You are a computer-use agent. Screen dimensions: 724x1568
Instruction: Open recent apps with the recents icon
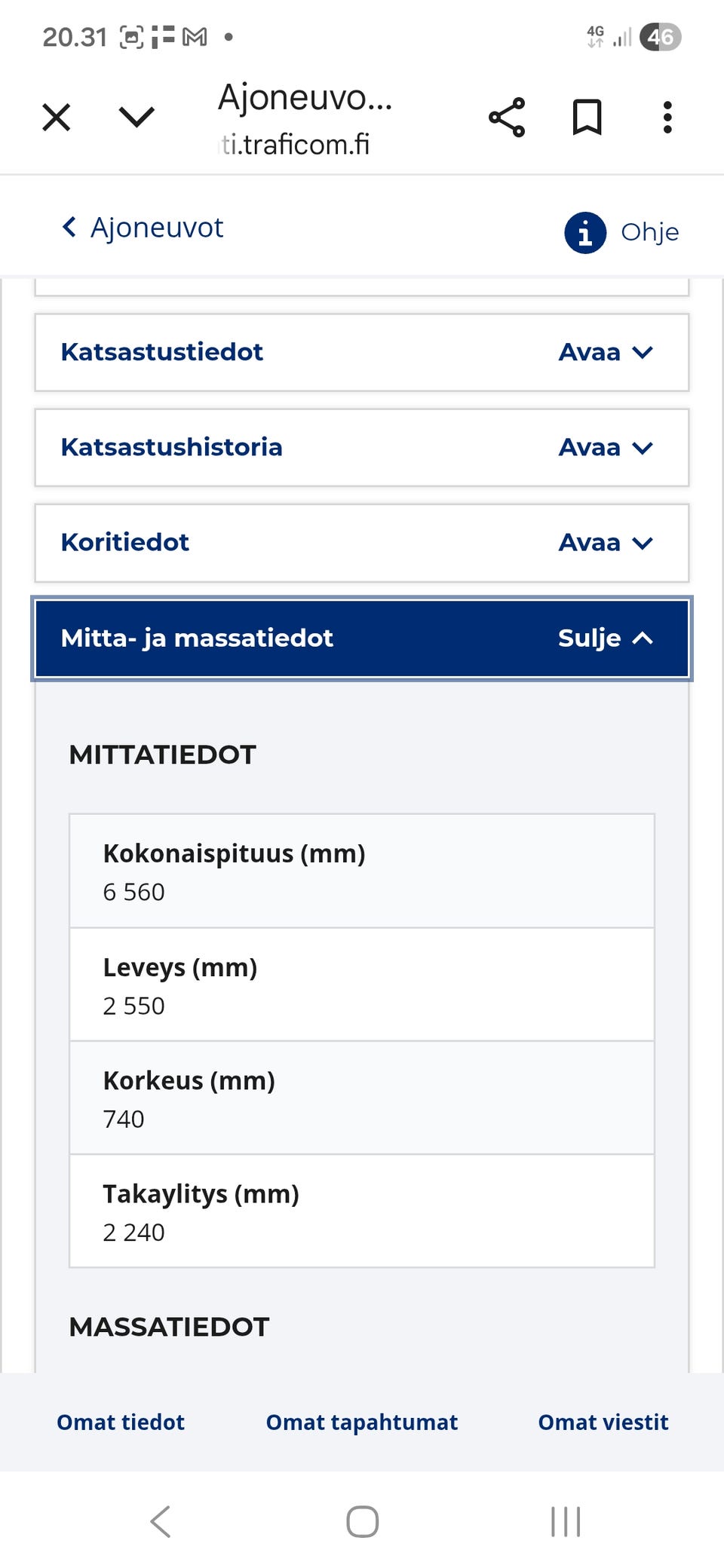(565, 1521)
